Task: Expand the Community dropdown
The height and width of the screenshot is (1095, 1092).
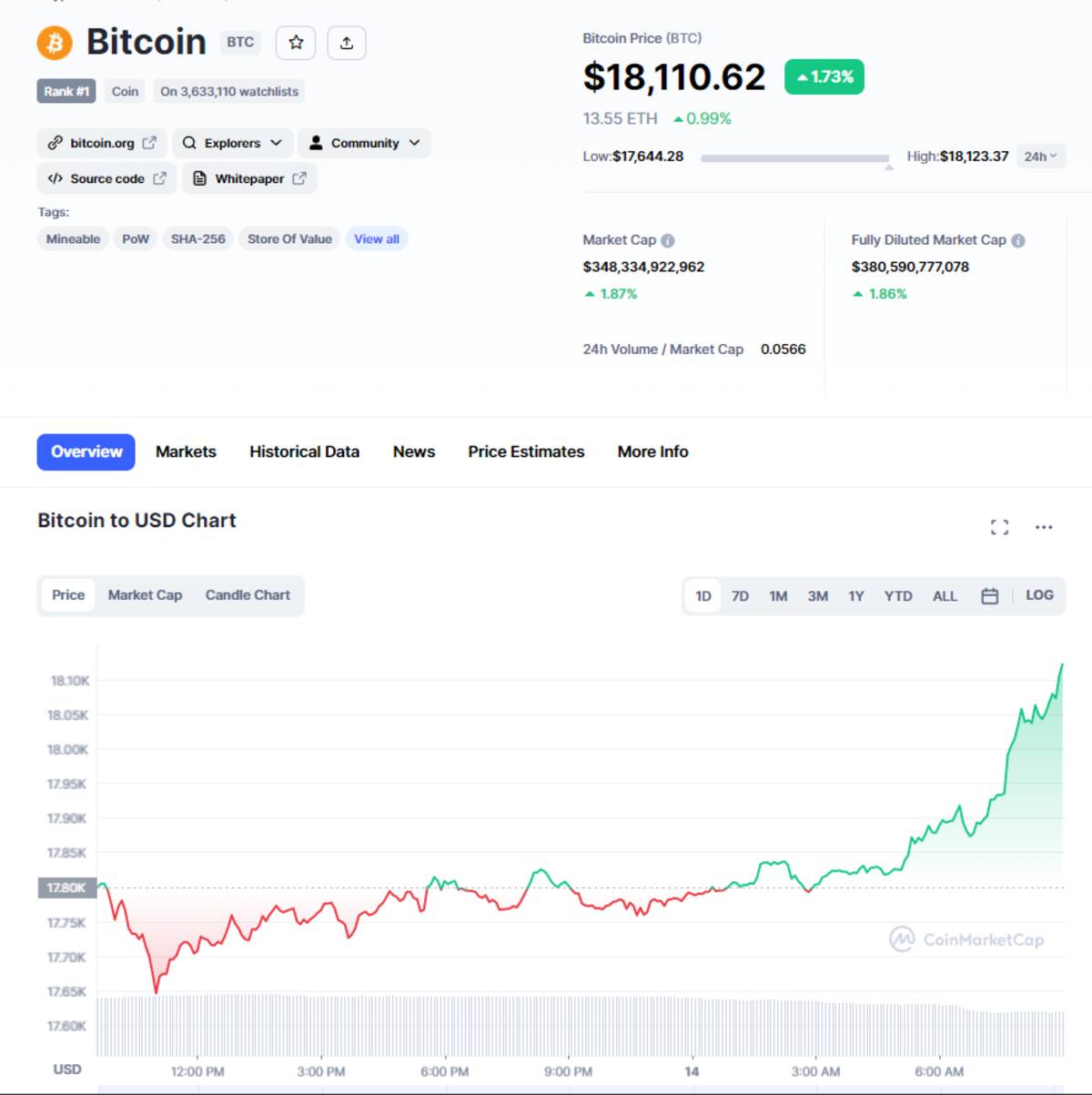Action: (364, 143)
